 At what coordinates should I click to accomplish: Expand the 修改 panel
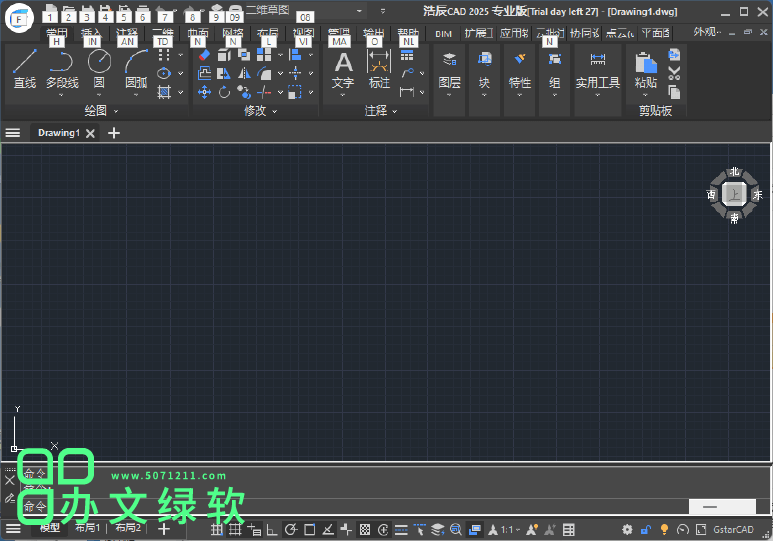click(x=260, y=111)
